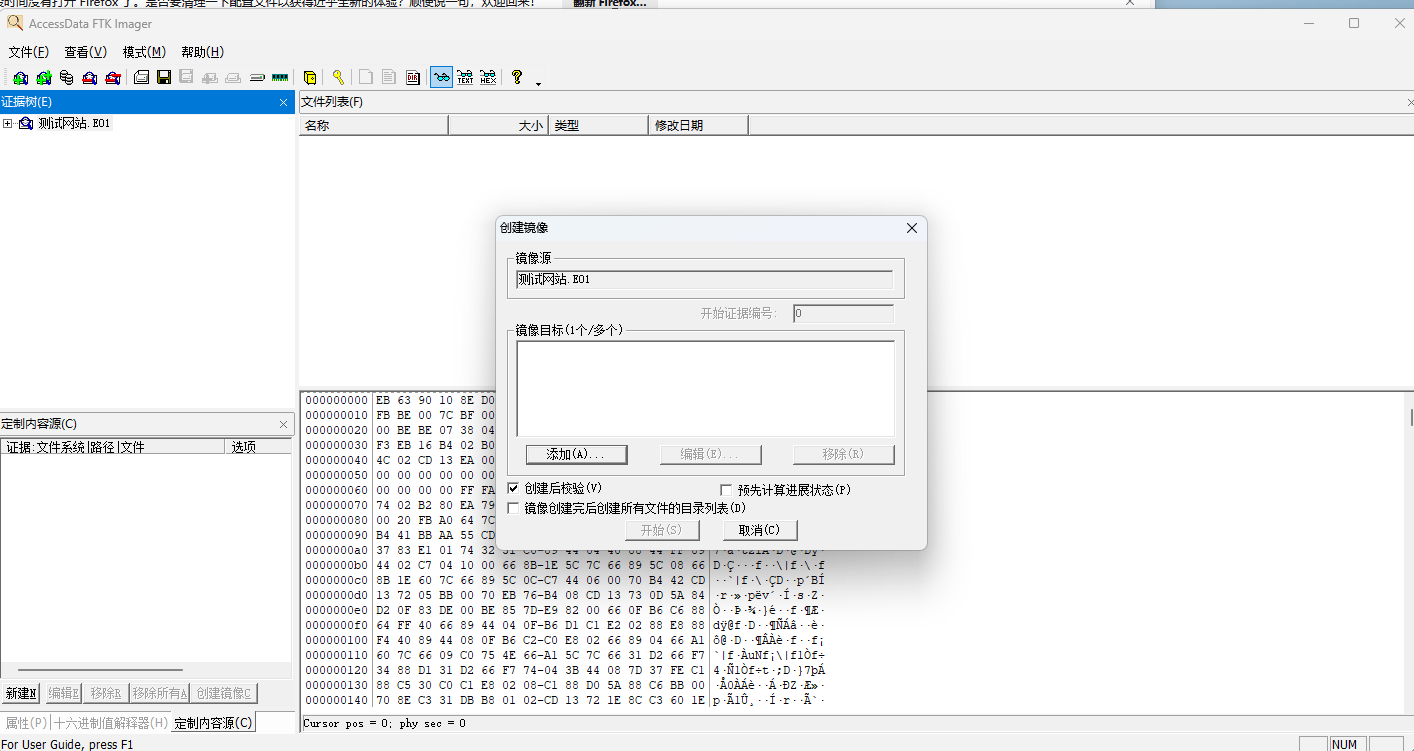1414x751 pixels.
Task: Click the Verify Drive/Image icon
Action: pyautogui.click(x=257, y=77)
